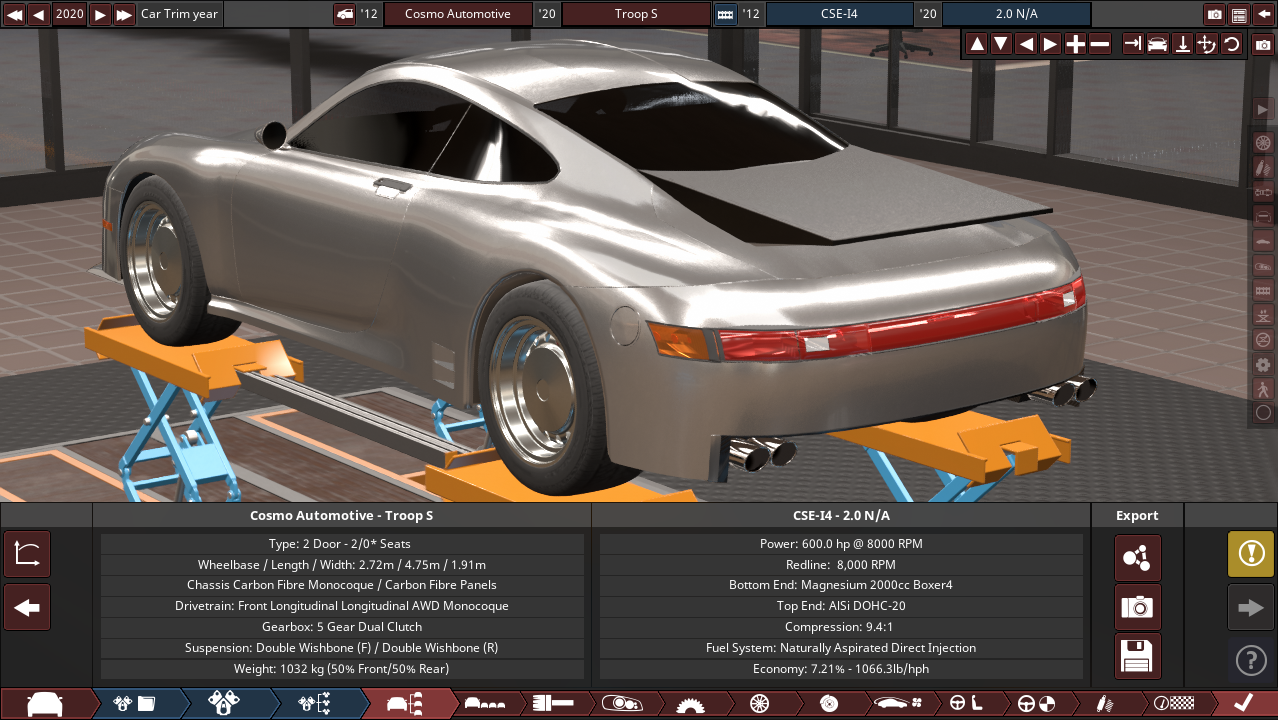Switch to the car trim tree tab
Viewport: 1278px width, 720px height.
point(404,704)
